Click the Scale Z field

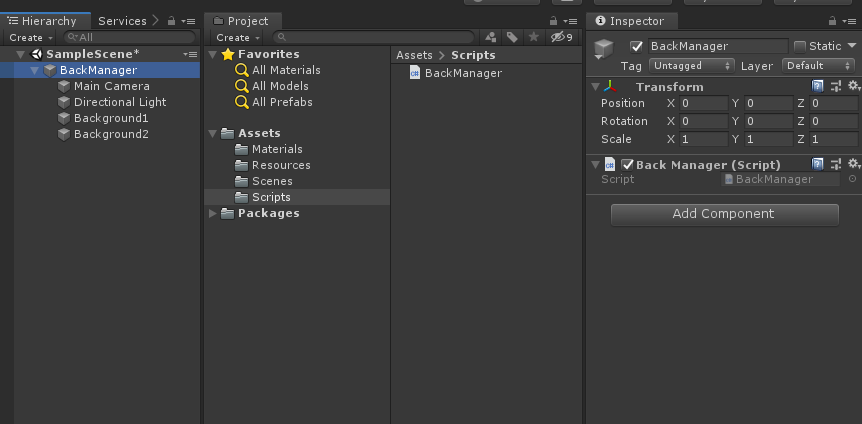[834, 139]
